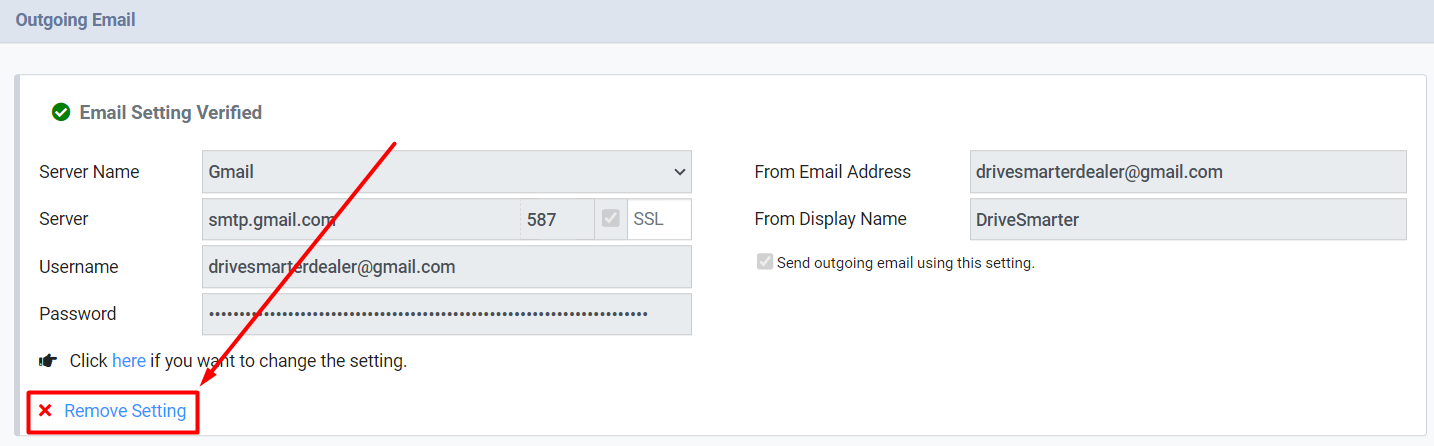The height and width of the screenshot is (446, 1434).
Task: Focus the port 587 field
Action: tap(557, 219)
